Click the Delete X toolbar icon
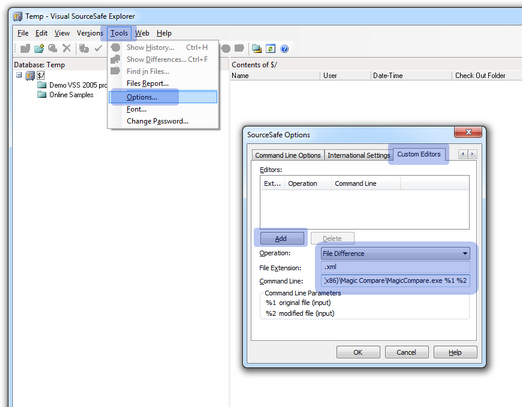The image size is (522, 407). (x=67, y=48)
